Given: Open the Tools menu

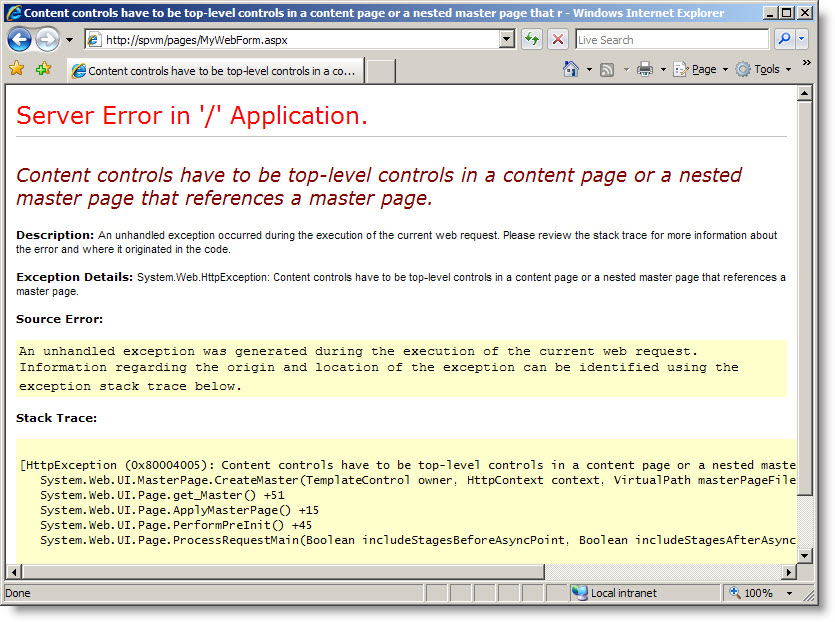Looking at the screenshot, I should coord(766,69).
